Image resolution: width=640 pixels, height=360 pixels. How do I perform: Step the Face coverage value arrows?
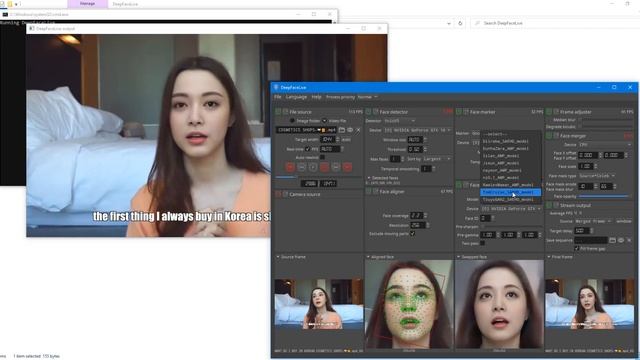425,216
